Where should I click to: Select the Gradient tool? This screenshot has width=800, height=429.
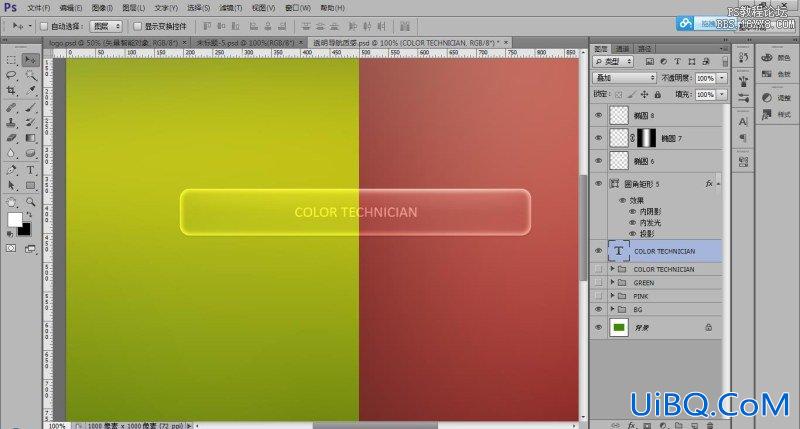point(31,138)
